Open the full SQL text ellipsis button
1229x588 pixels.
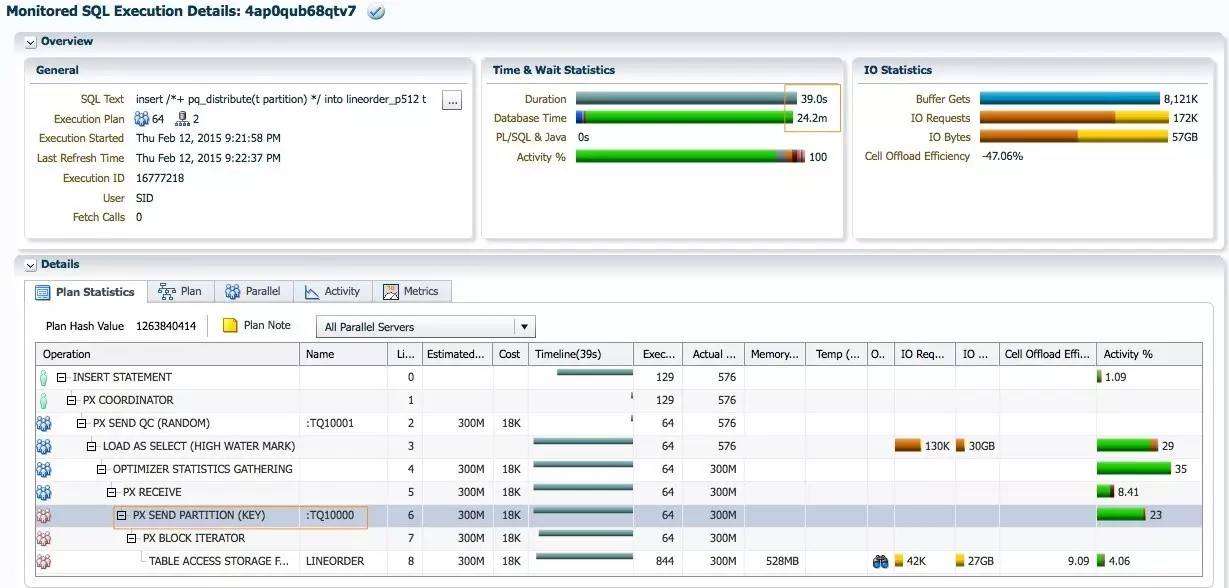tap(452, 100)
